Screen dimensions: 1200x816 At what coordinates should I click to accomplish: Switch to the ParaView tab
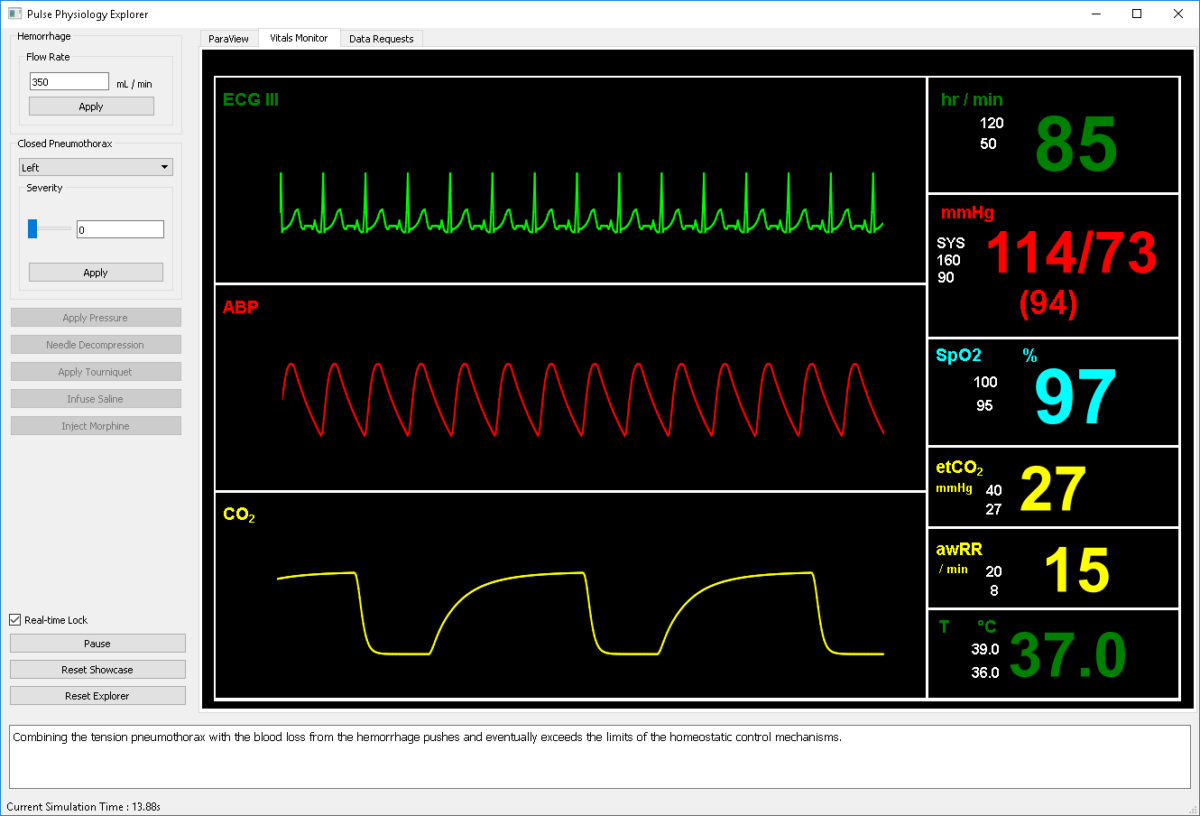point(228,38)
